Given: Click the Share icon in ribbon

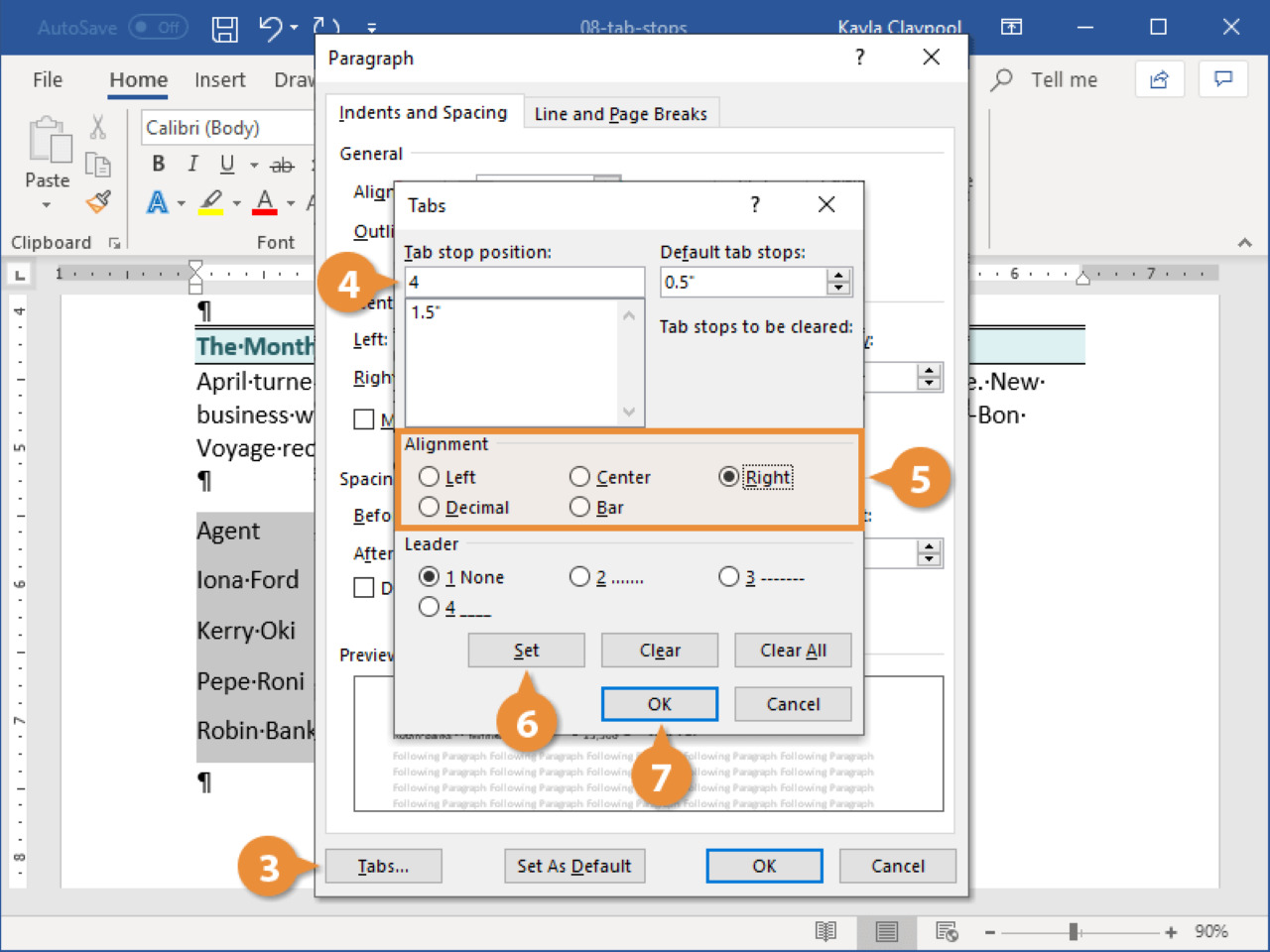Looking at the screenshot, I should point(1159,80).
